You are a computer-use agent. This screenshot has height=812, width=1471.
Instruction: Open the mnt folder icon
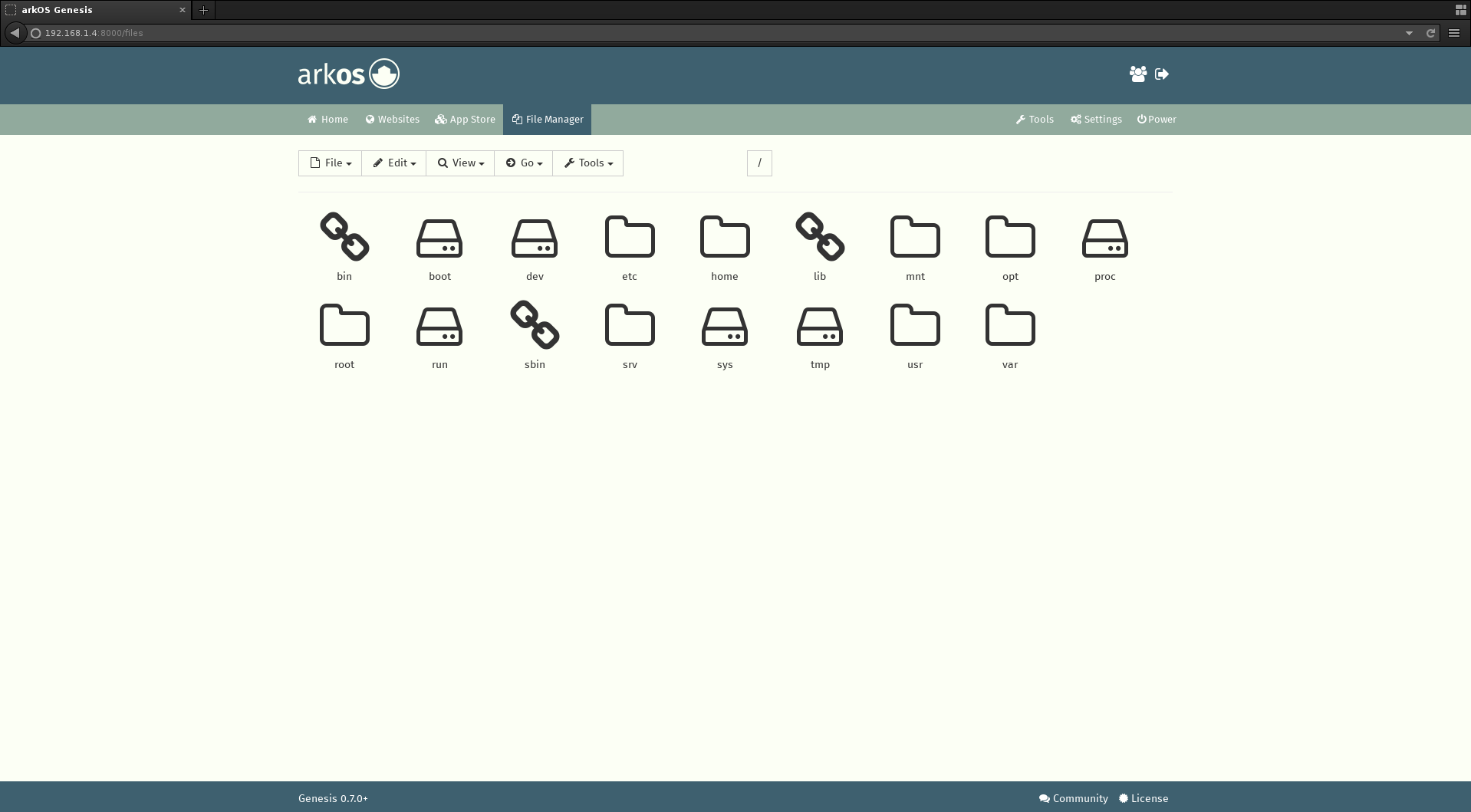[915, 237]
